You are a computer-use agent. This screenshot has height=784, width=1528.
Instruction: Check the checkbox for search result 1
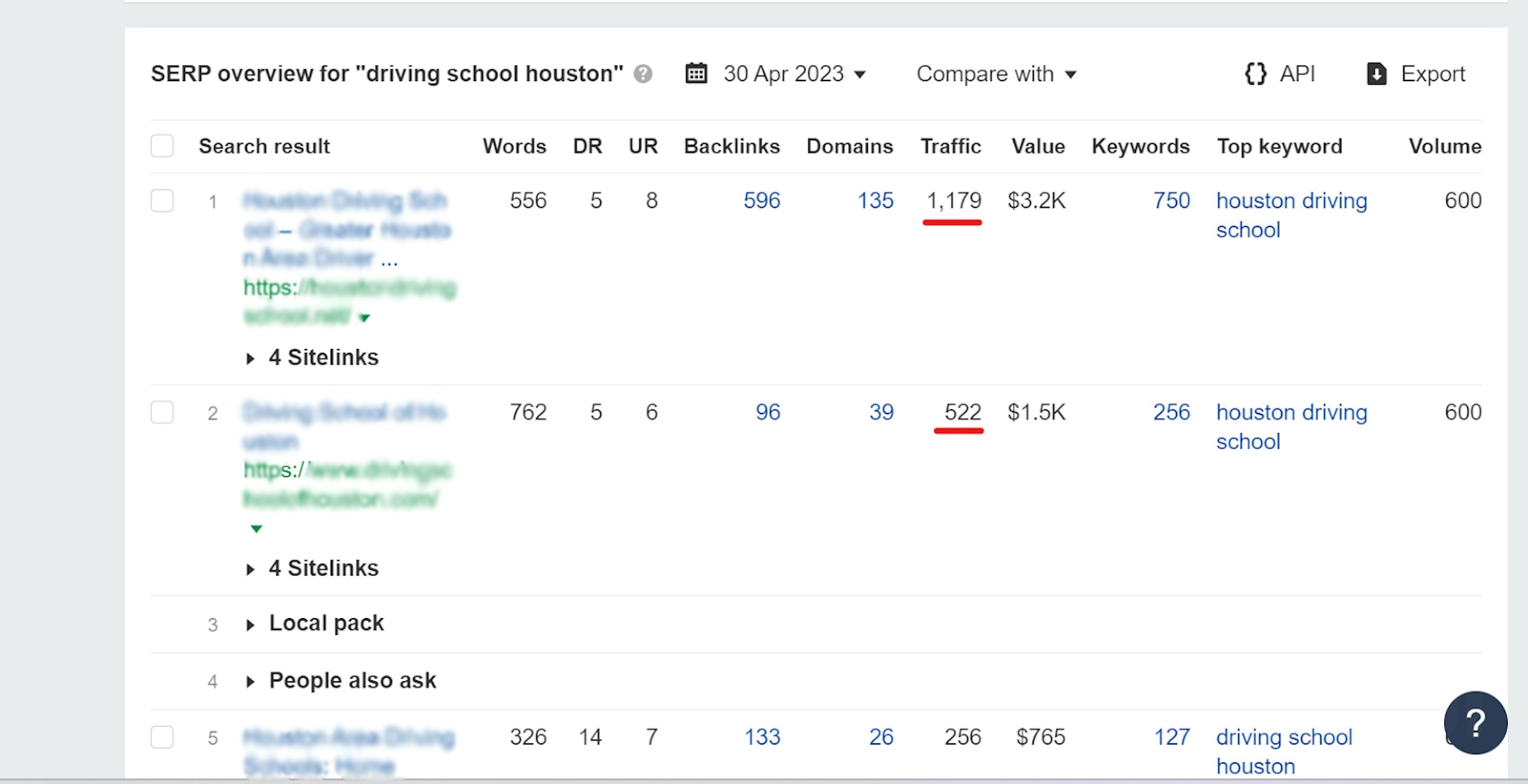[162, 201]
